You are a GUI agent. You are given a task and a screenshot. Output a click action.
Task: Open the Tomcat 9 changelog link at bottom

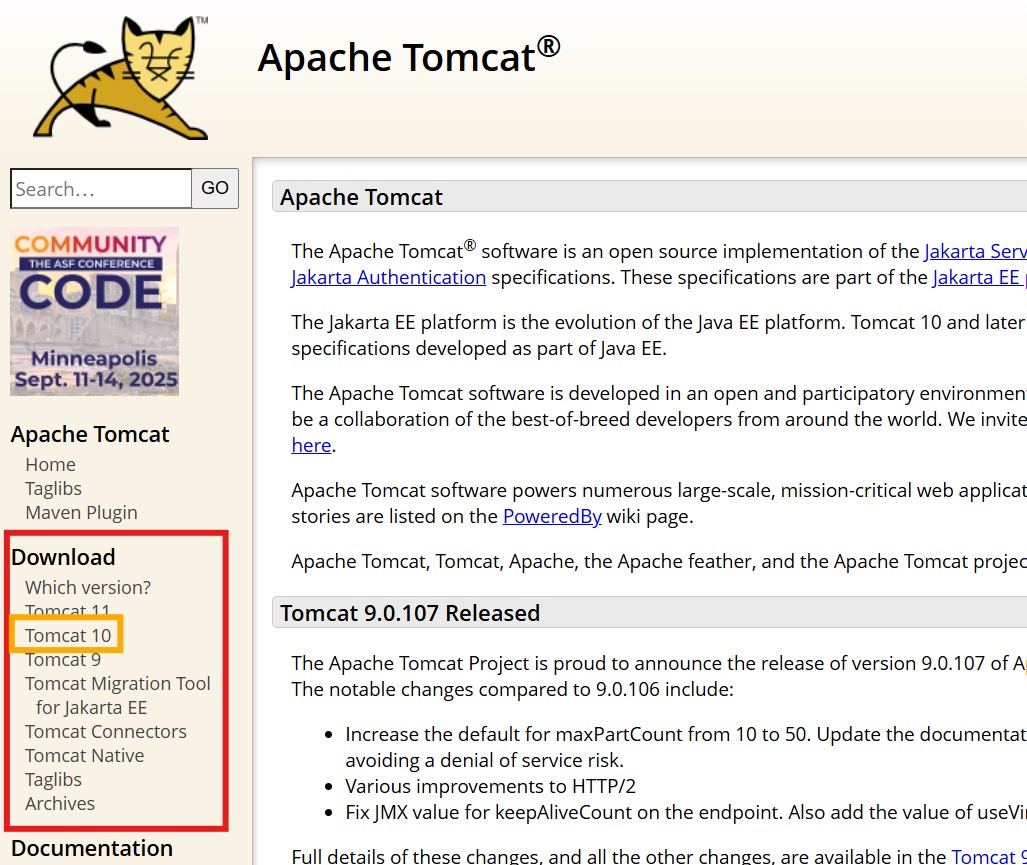(x=989, y=855)
